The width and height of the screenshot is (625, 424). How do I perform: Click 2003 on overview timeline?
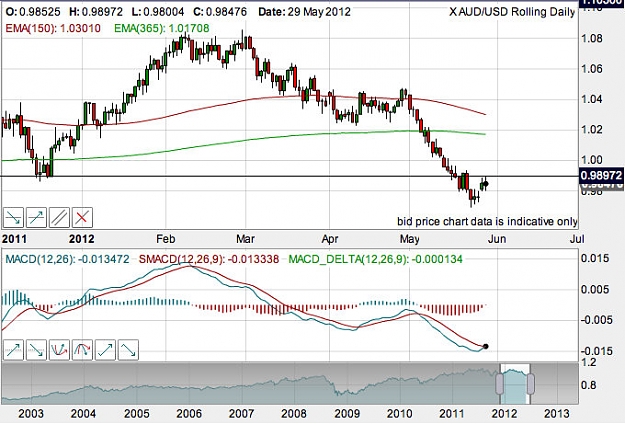pyautogui.click(x=31, y=414)
